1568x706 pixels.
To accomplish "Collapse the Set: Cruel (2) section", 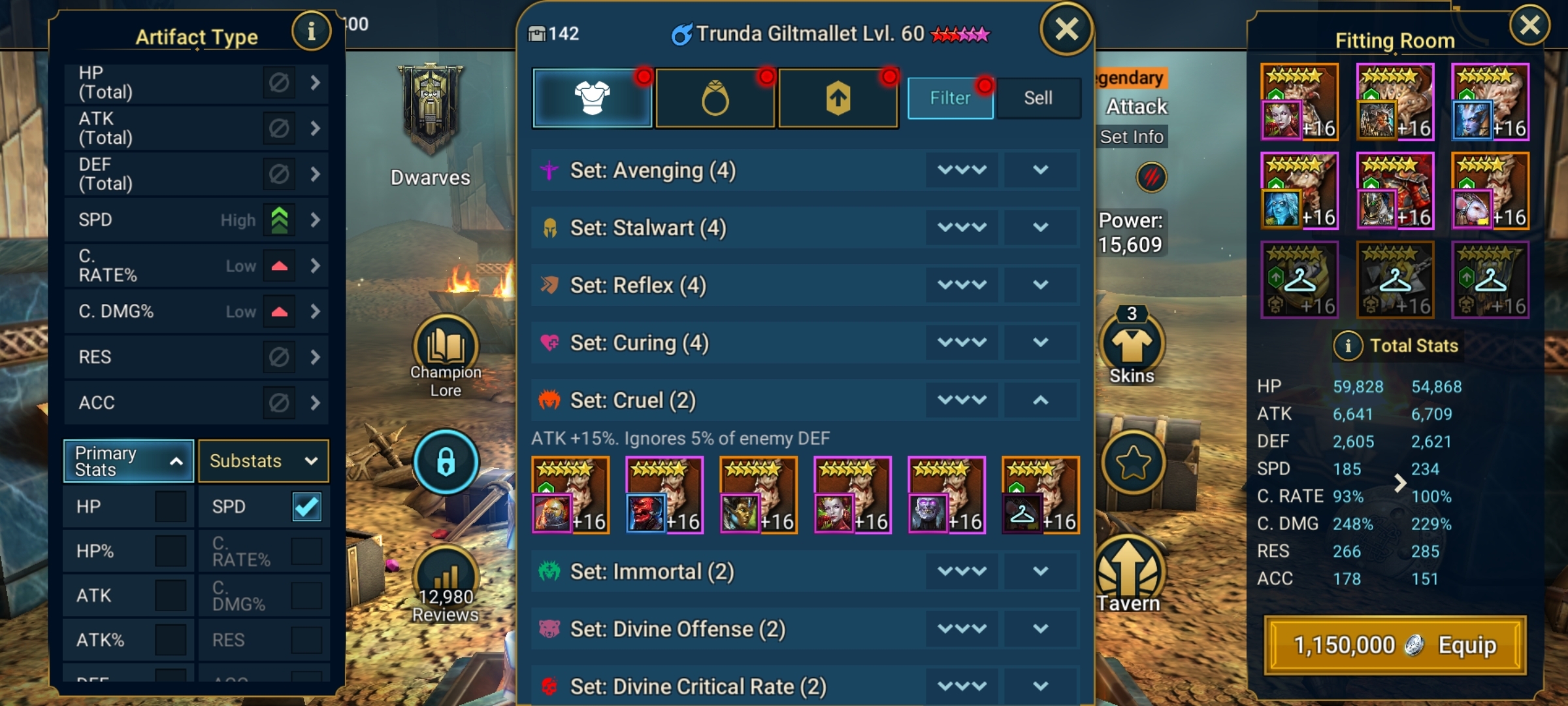I will [x=1041, y=400].
